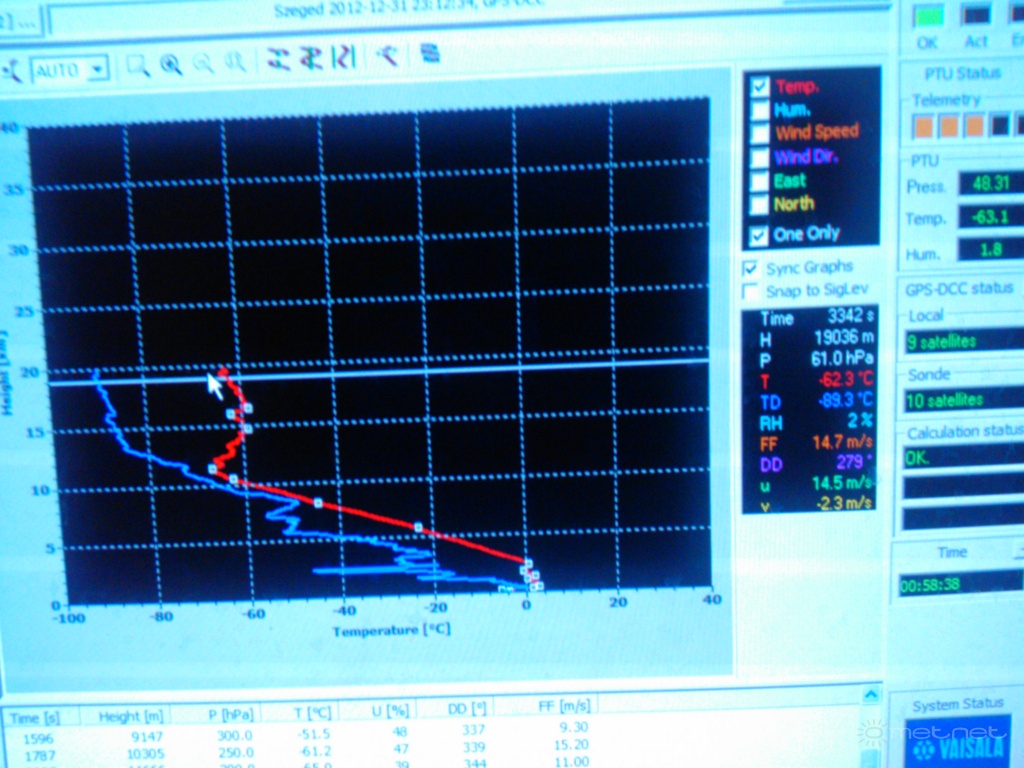Click the green OK status indicator
1024x768 pixels.
pos(928,17)
